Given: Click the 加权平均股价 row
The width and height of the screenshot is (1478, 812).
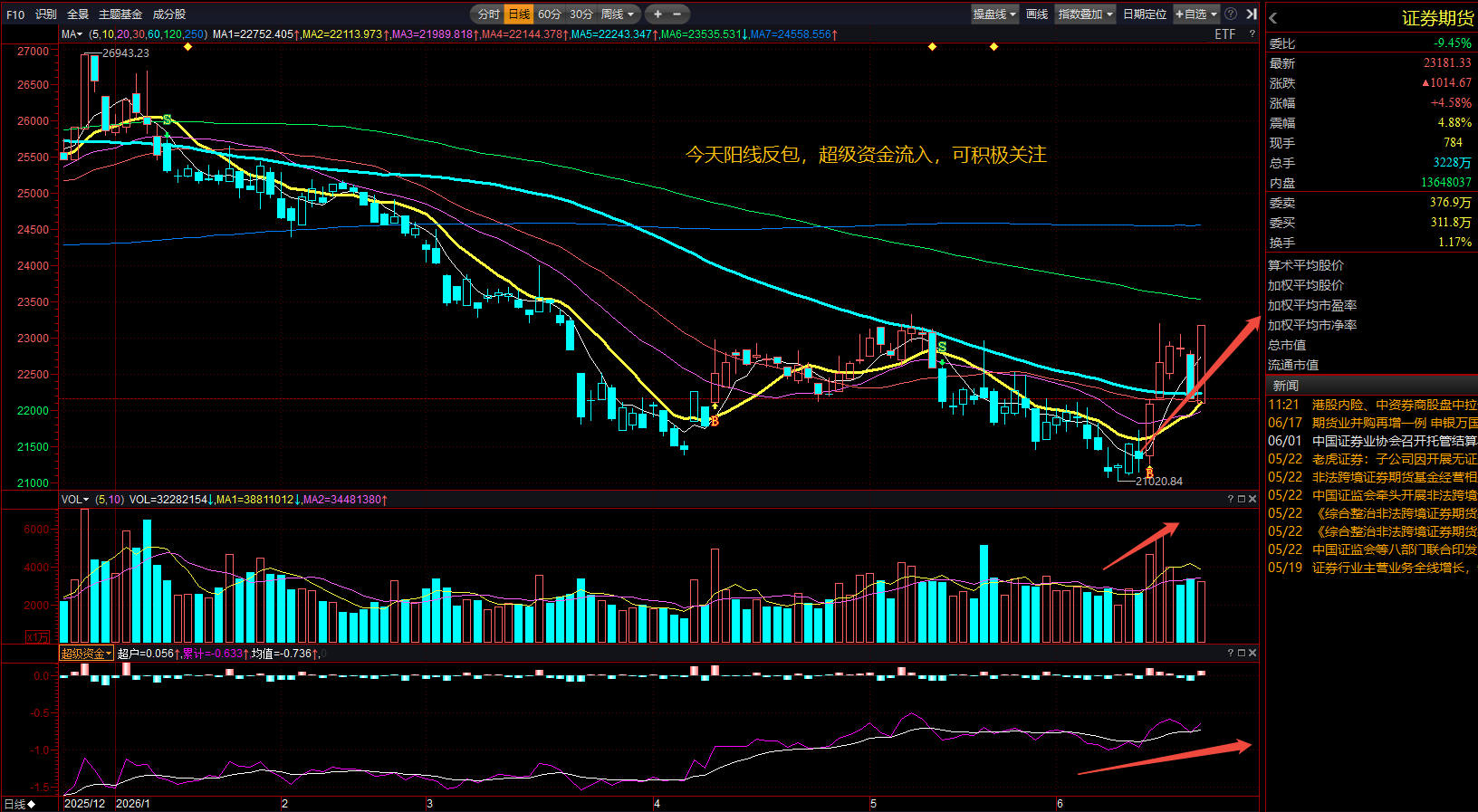Looking at the screenshot, I should (x=1372, y=285).
